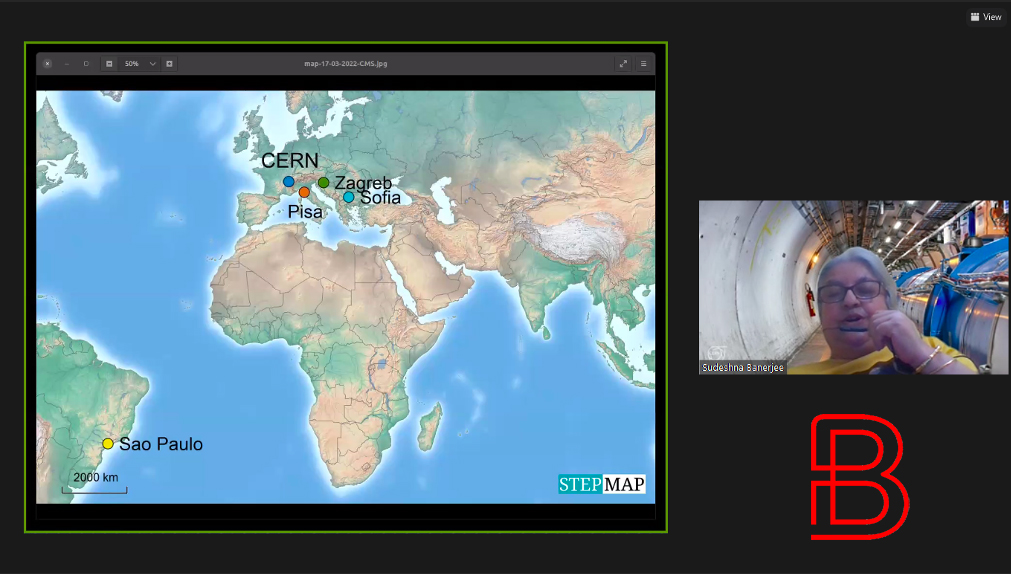The height and width of the screenshot is (574, 1011).
Task: Minimize the image viewer window
Action: tap(67, 64)
